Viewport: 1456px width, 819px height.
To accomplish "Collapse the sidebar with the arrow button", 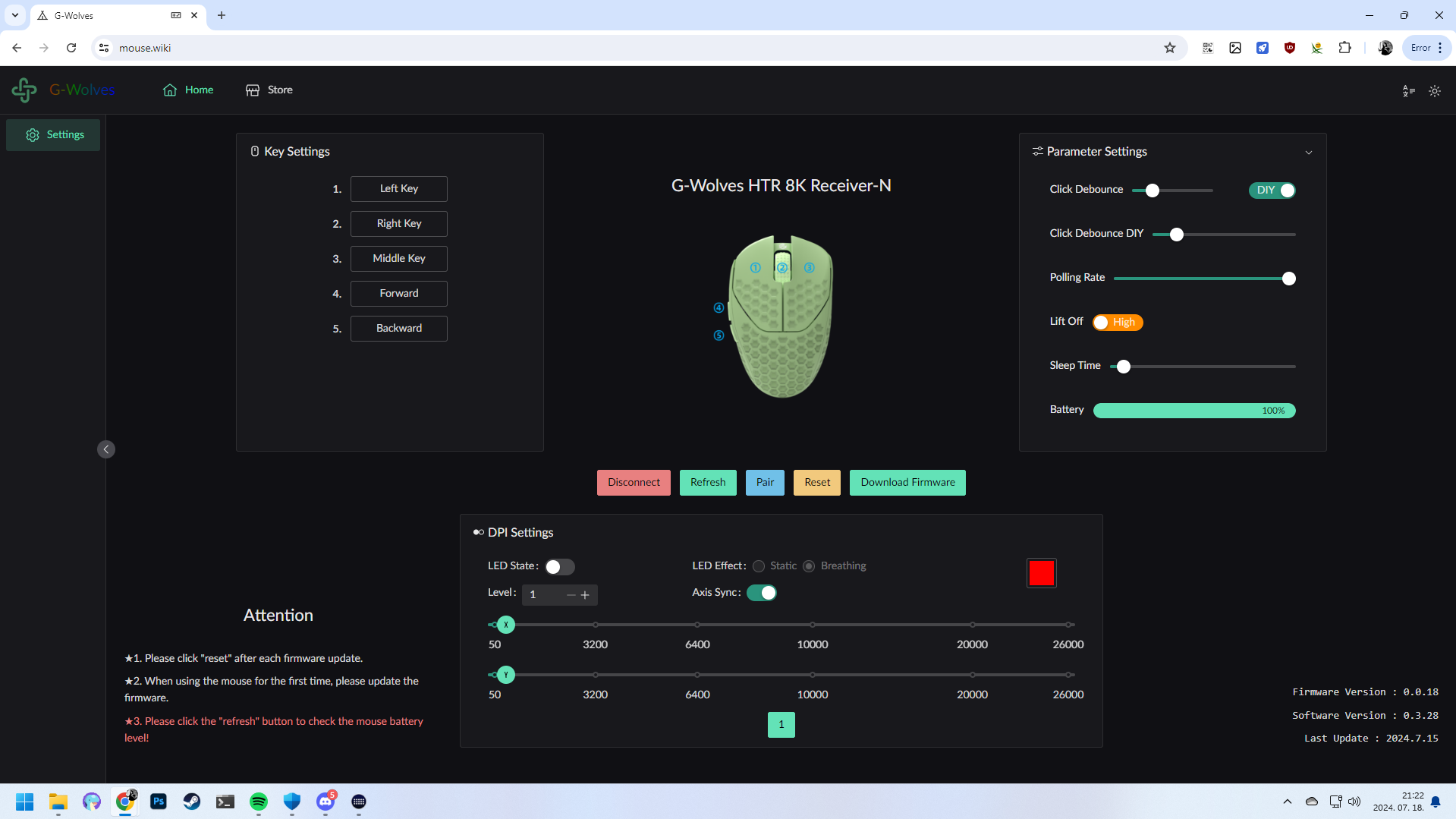I will point(106,449).
